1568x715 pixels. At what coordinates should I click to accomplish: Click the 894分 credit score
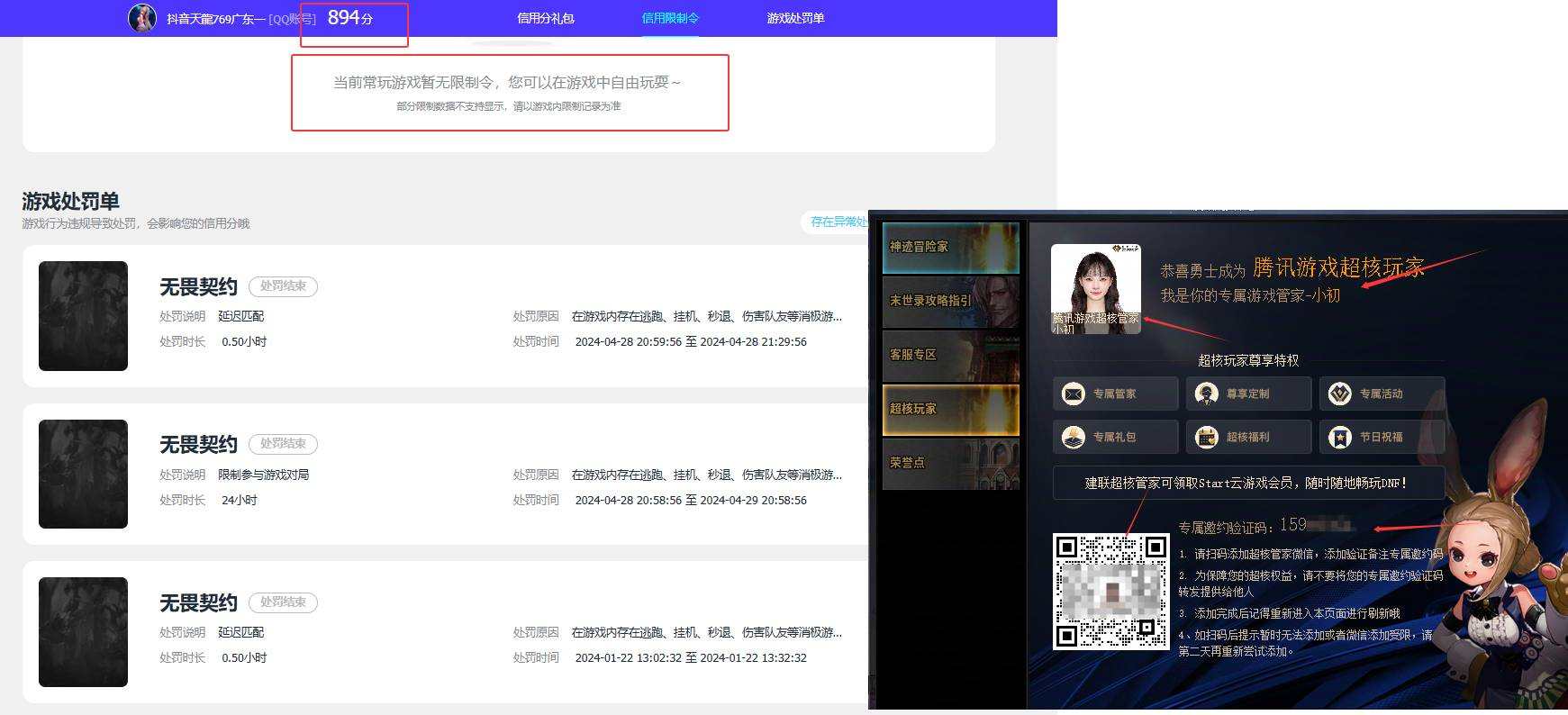point(350,18)
